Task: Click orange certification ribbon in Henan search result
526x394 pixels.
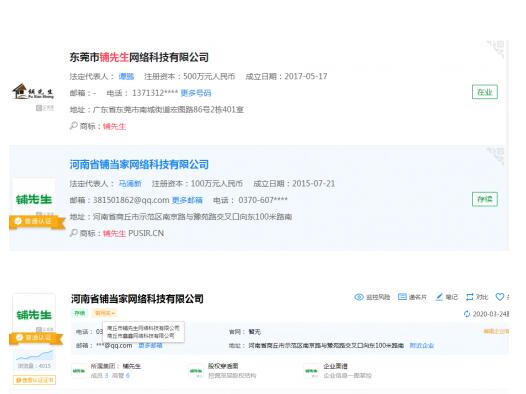Action: [x=37, y=222]
